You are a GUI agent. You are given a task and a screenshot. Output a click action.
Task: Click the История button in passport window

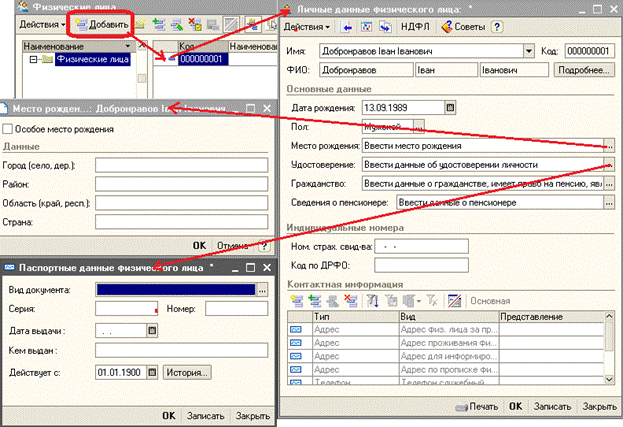[187, 372]
